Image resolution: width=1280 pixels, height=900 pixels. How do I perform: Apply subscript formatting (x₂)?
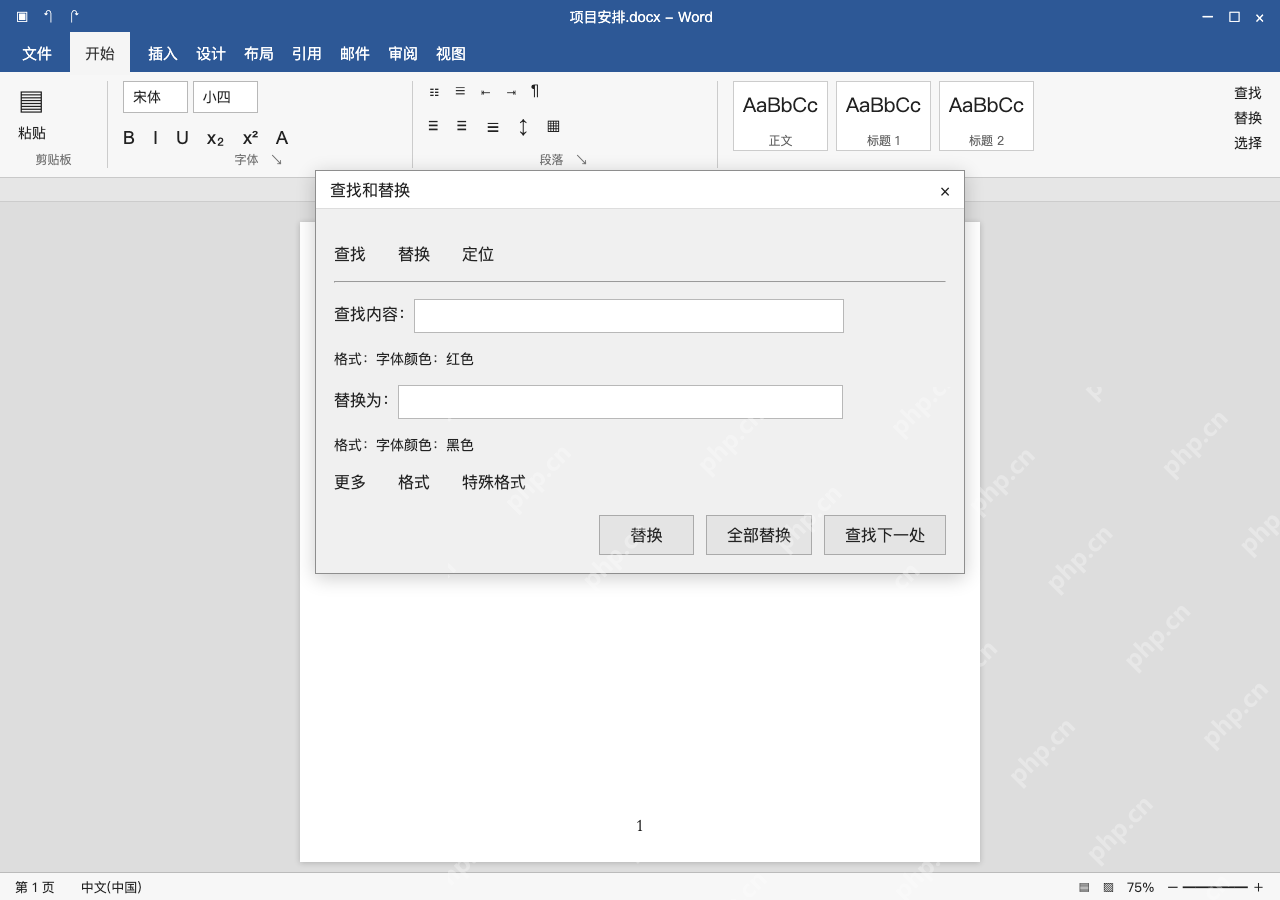click(216, 138)
